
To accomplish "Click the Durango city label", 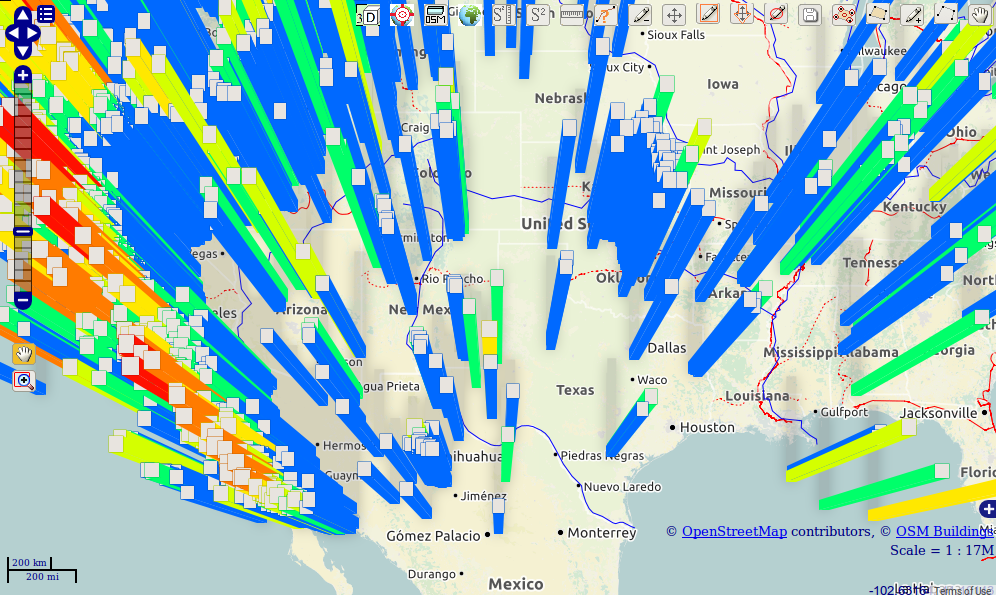I will pyautogui.click(x=431, y=574).
